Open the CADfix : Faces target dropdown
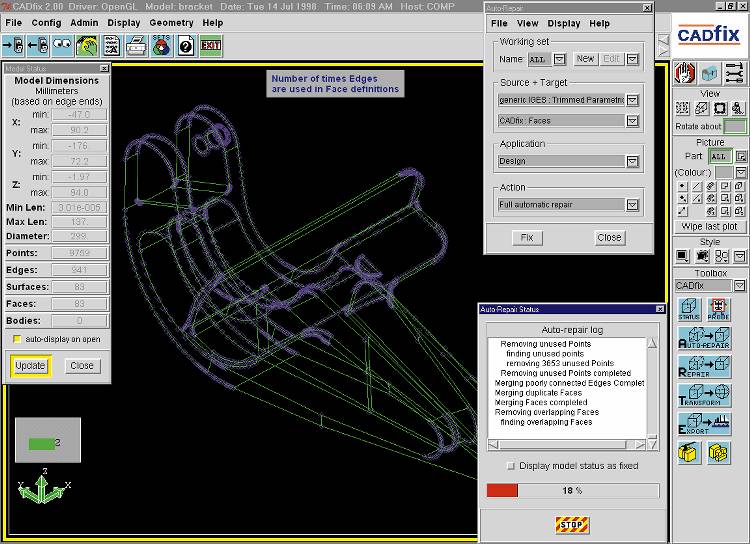The image size is (750, 544). (x=632, y=121)
